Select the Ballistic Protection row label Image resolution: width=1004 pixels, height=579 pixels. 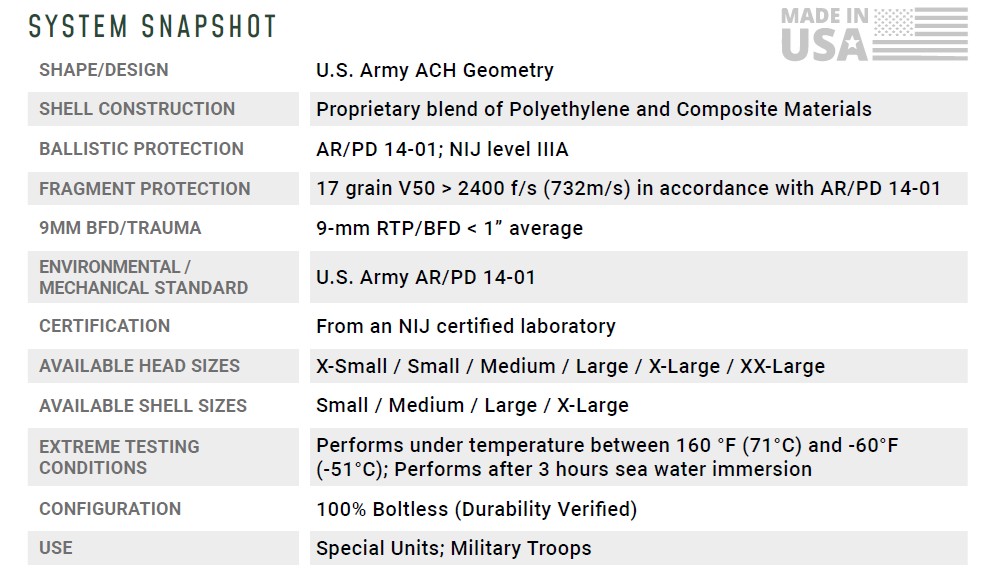pos(141,149)
